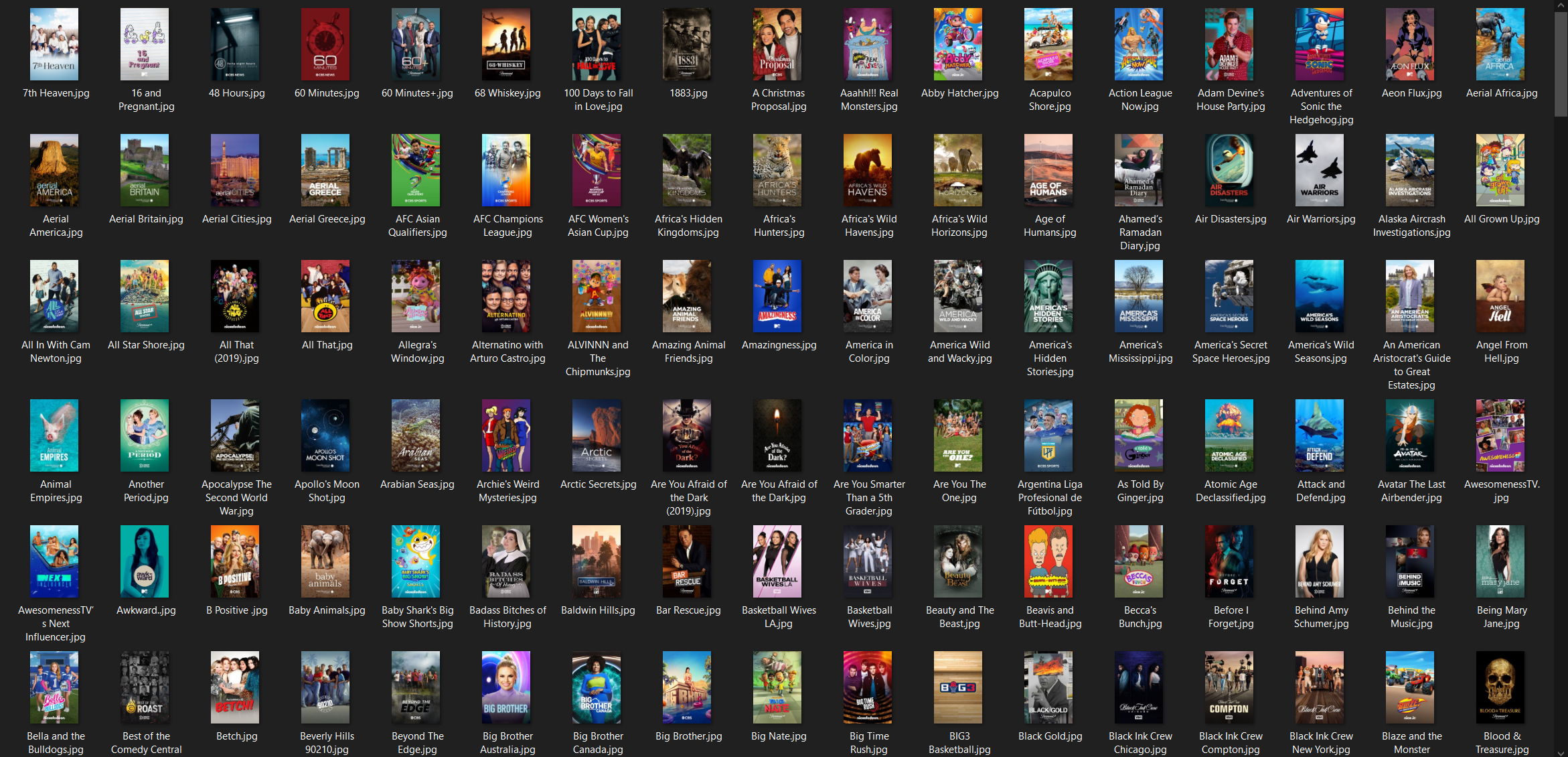This screenshot has width=1568, height=757.
Task: Choose America in Color.jpg thumbnail
Action: [x=868, y=296]
